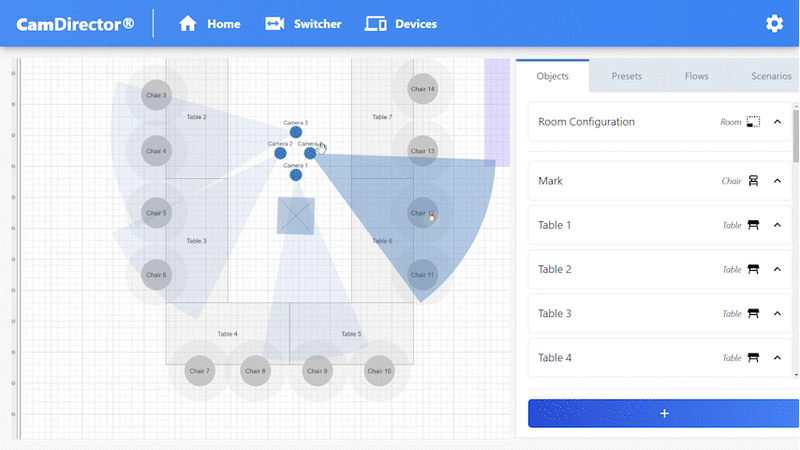Go to Home in the top navigation
This screenshot has height=450, width=800.
pos(210,23)
